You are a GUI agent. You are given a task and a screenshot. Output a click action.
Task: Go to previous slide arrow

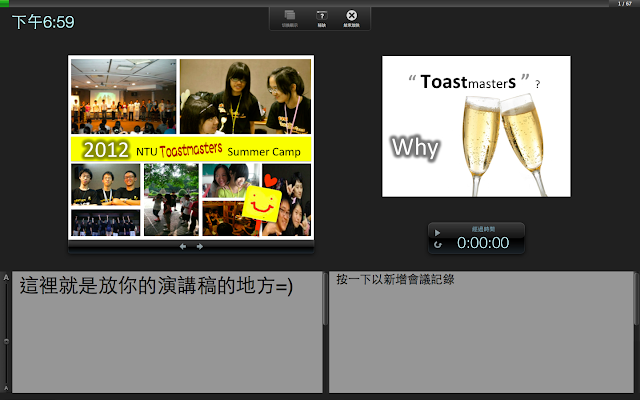pyautogui.click(x=183, y=247)
